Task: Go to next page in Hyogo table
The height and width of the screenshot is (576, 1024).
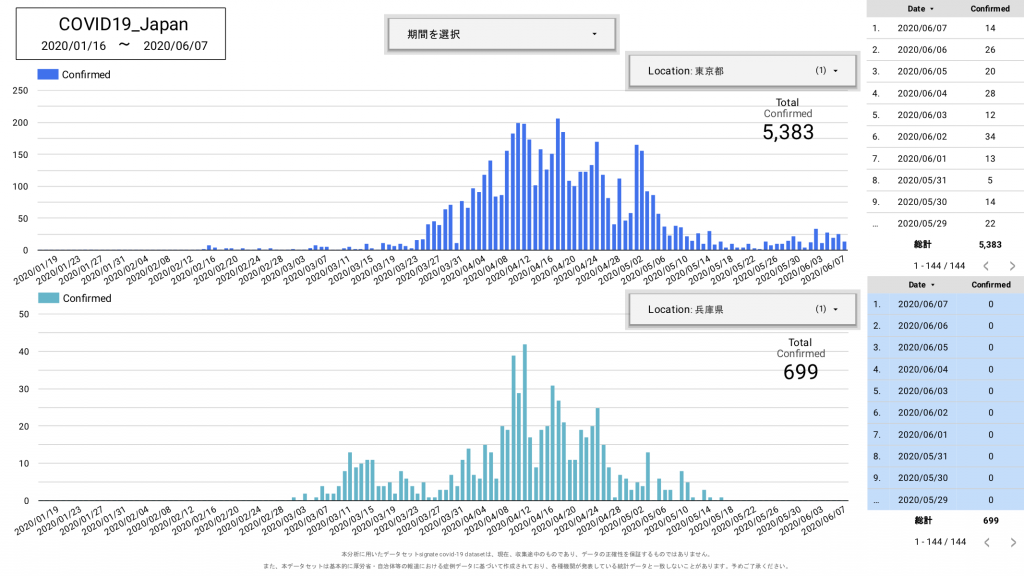Action: [x=1012, y=542]
